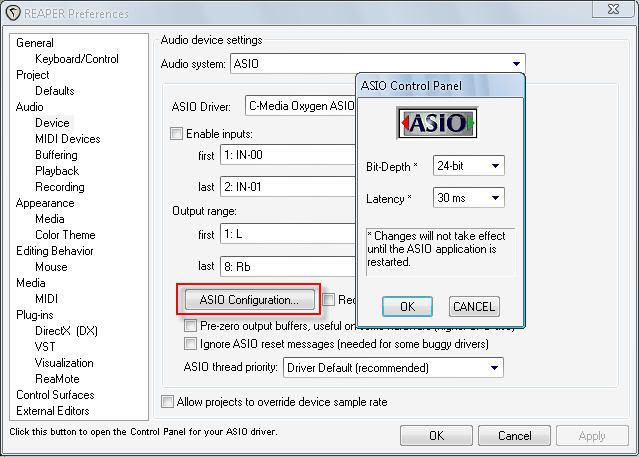
Task: Open the Bit-Depth dropdown
Action: tap(469, 166)
